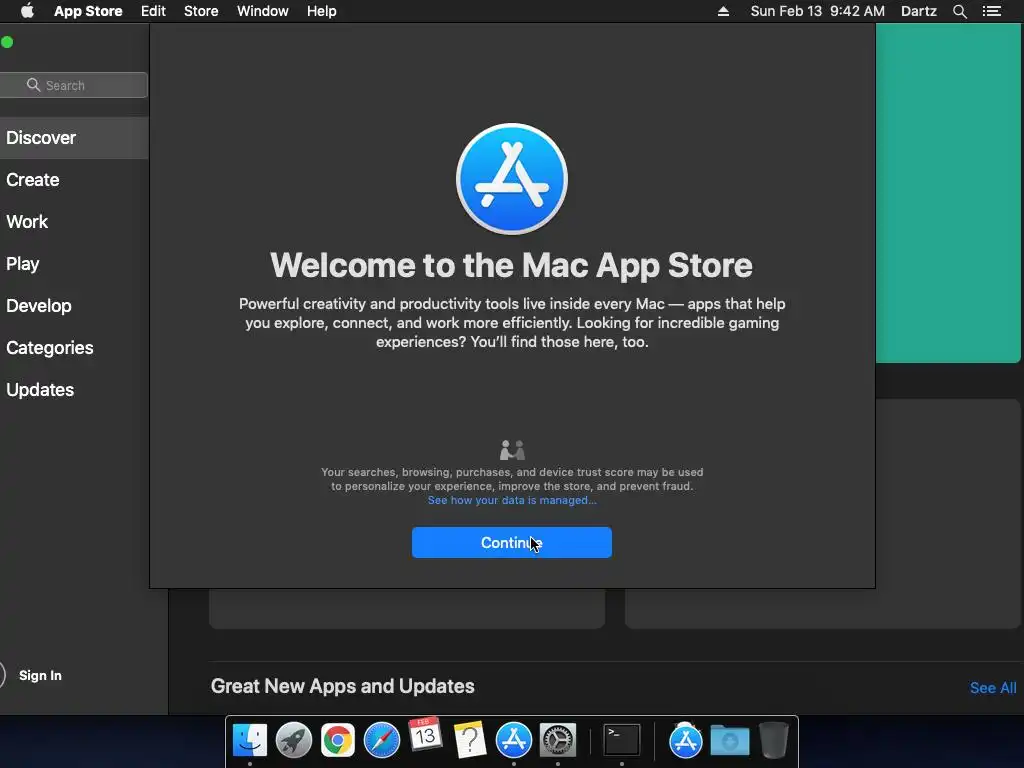Image resolution: width=1024 pixels, height=768 pixels.
Task: Open Terminal from the Dock
Action: click(621, 740)
